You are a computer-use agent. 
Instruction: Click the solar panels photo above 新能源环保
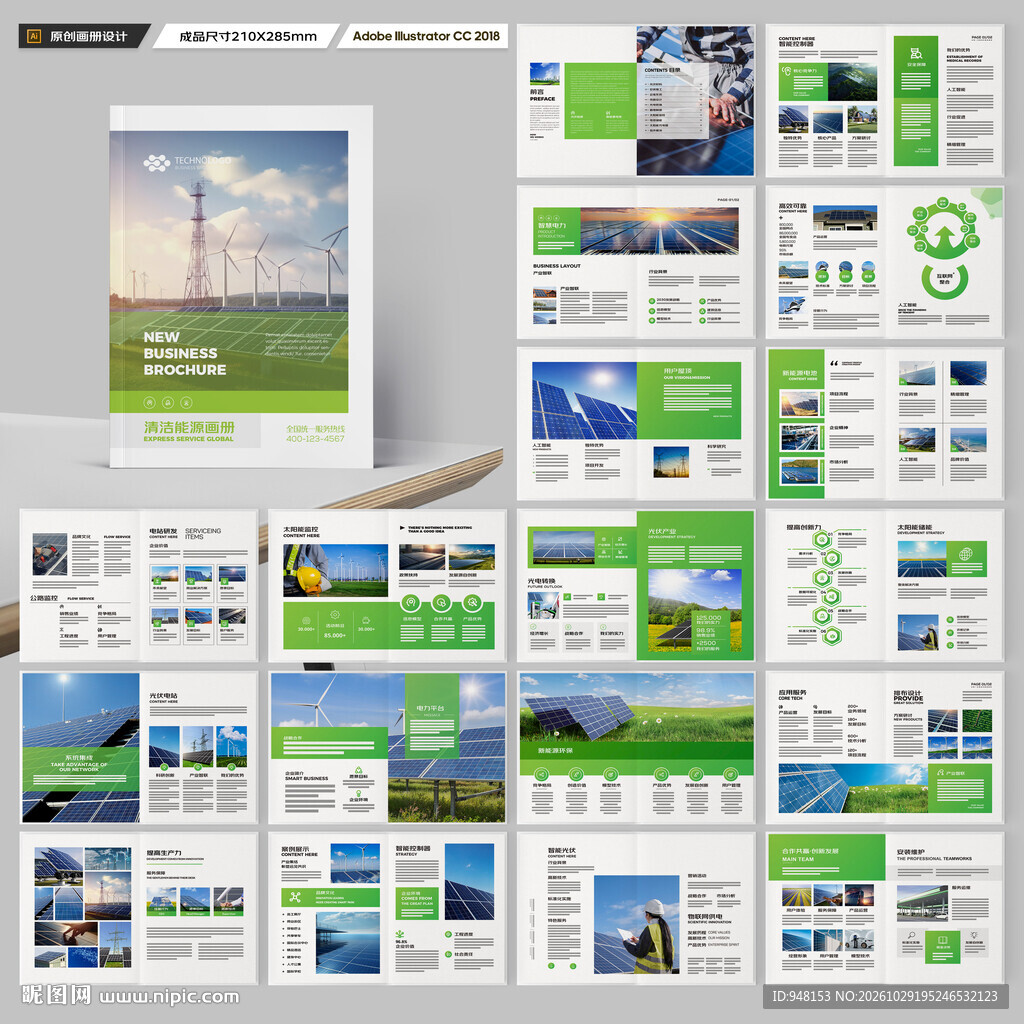(636, 709)
